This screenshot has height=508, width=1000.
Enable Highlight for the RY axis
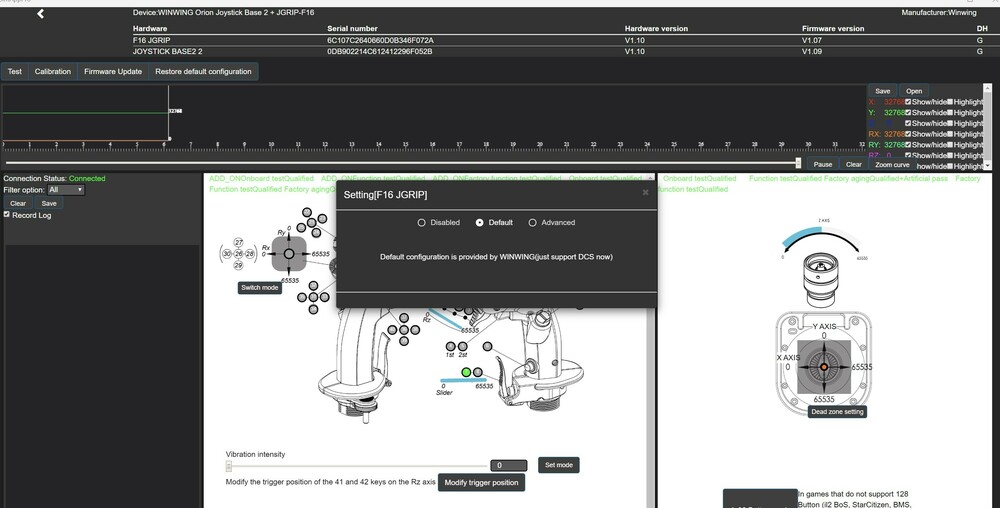coord(950,145)
